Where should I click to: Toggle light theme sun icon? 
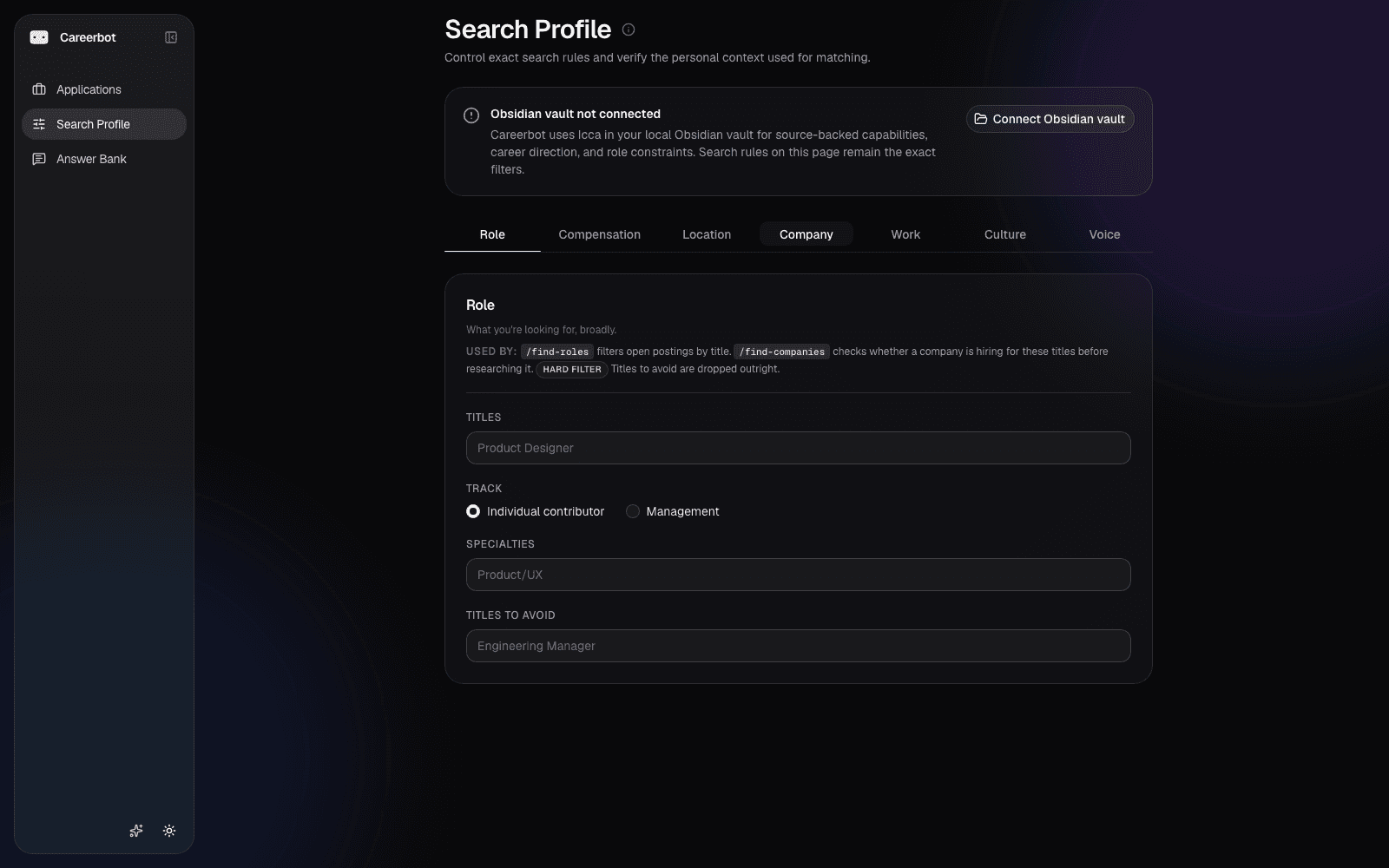coord(169,831)
